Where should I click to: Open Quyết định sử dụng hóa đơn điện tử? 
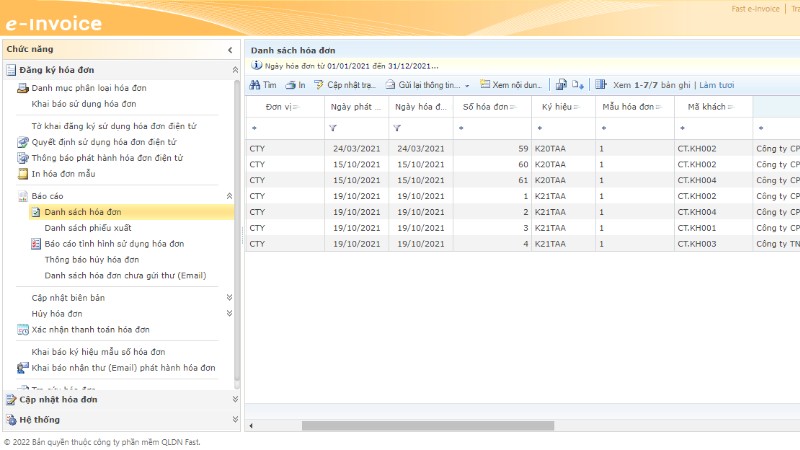coord(104,142)
